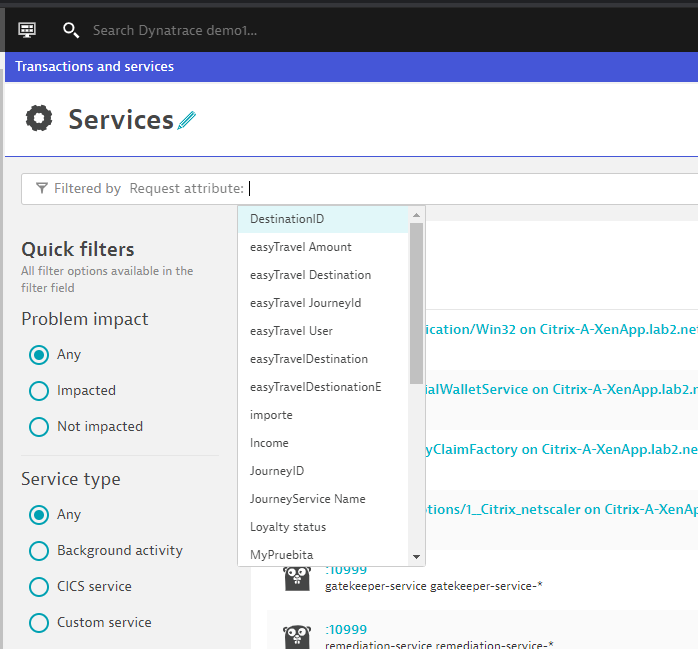The width and height of the screenshot is (698, 649).
Task: Pick JourneyID from the dropdown list
Action: point(323,471)
